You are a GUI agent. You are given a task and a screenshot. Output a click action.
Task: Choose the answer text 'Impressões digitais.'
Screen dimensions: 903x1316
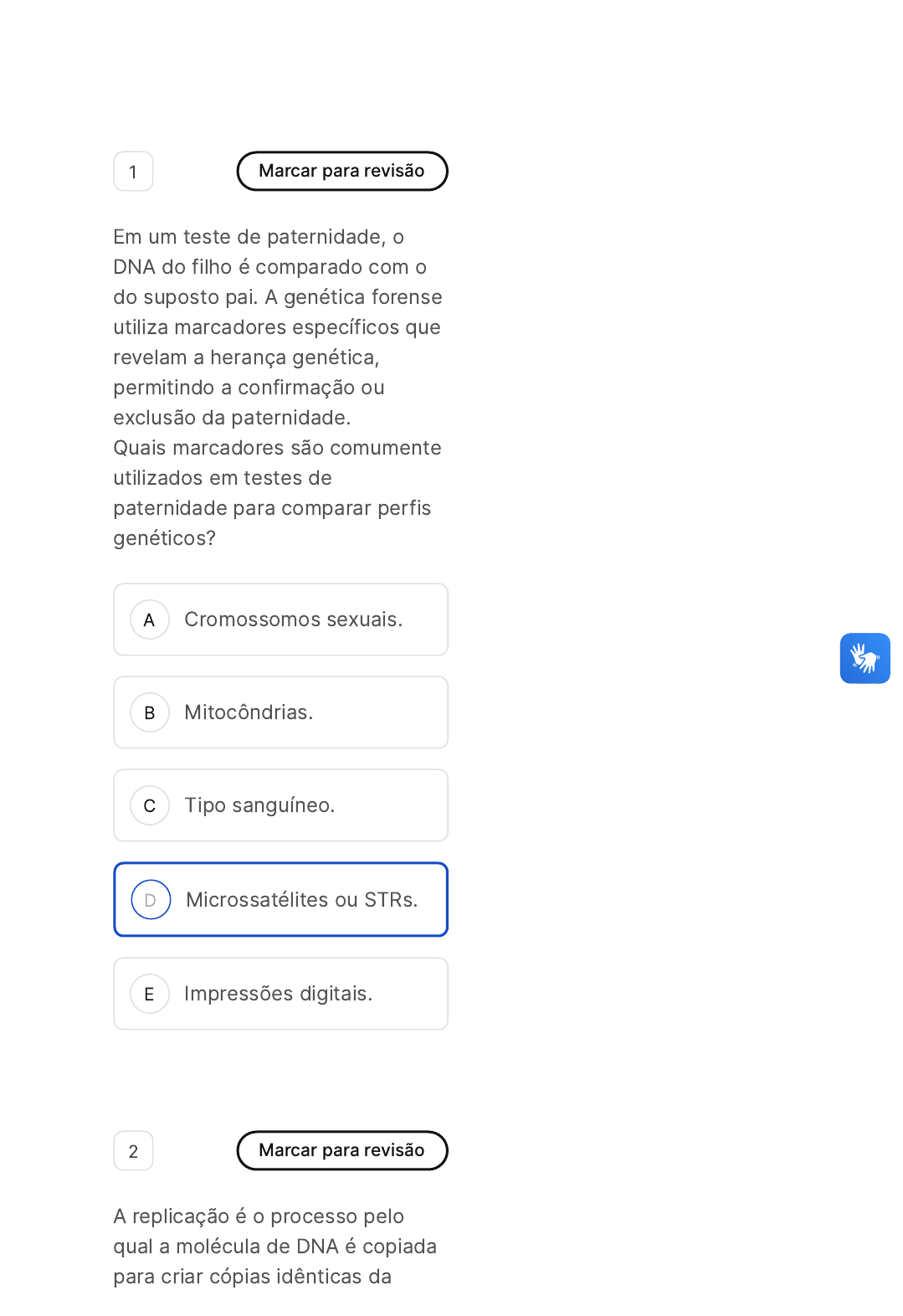(278, 994)
